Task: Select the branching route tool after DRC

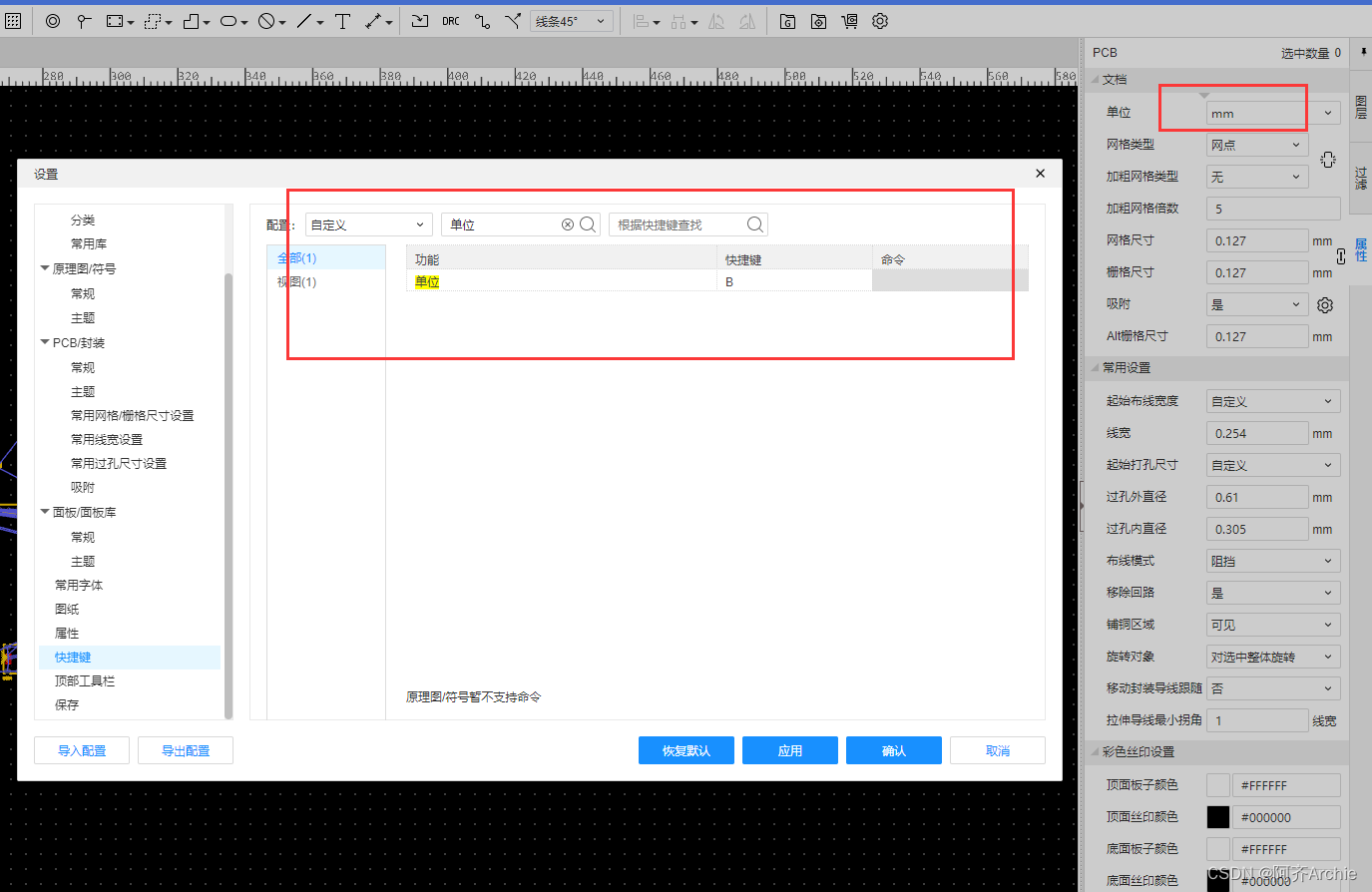Action: pos(513,21)
